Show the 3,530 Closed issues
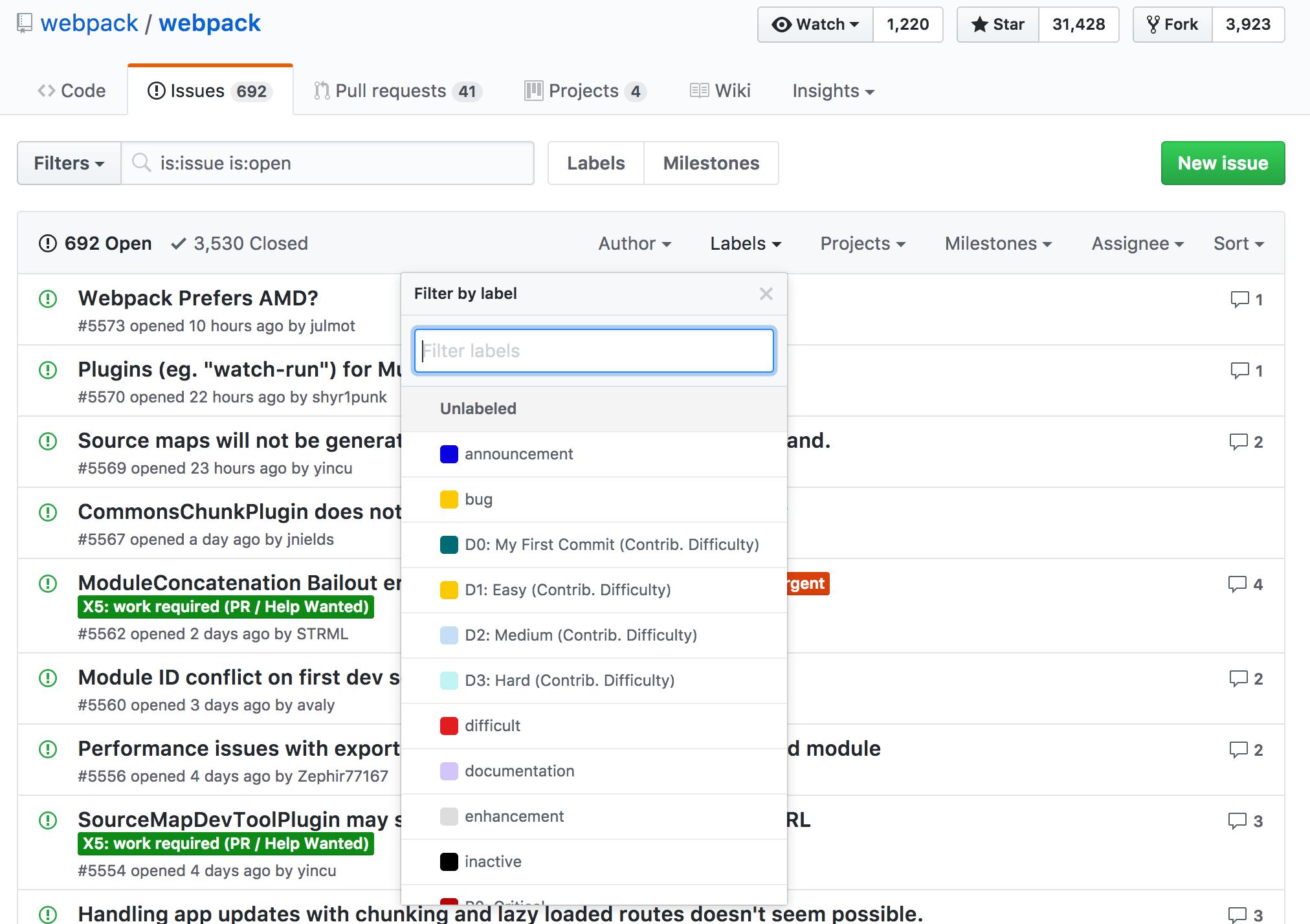1310x924 pixels. click(x=239, y=243)
